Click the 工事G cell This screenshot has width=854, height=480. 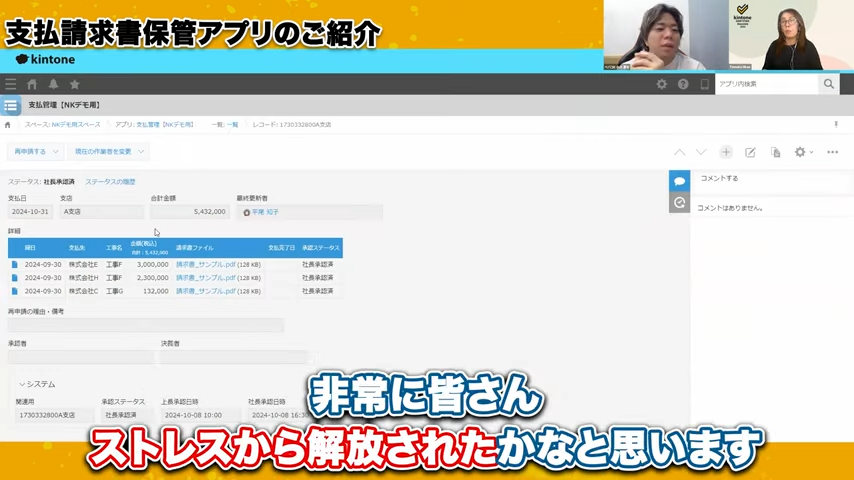[114, 291]
